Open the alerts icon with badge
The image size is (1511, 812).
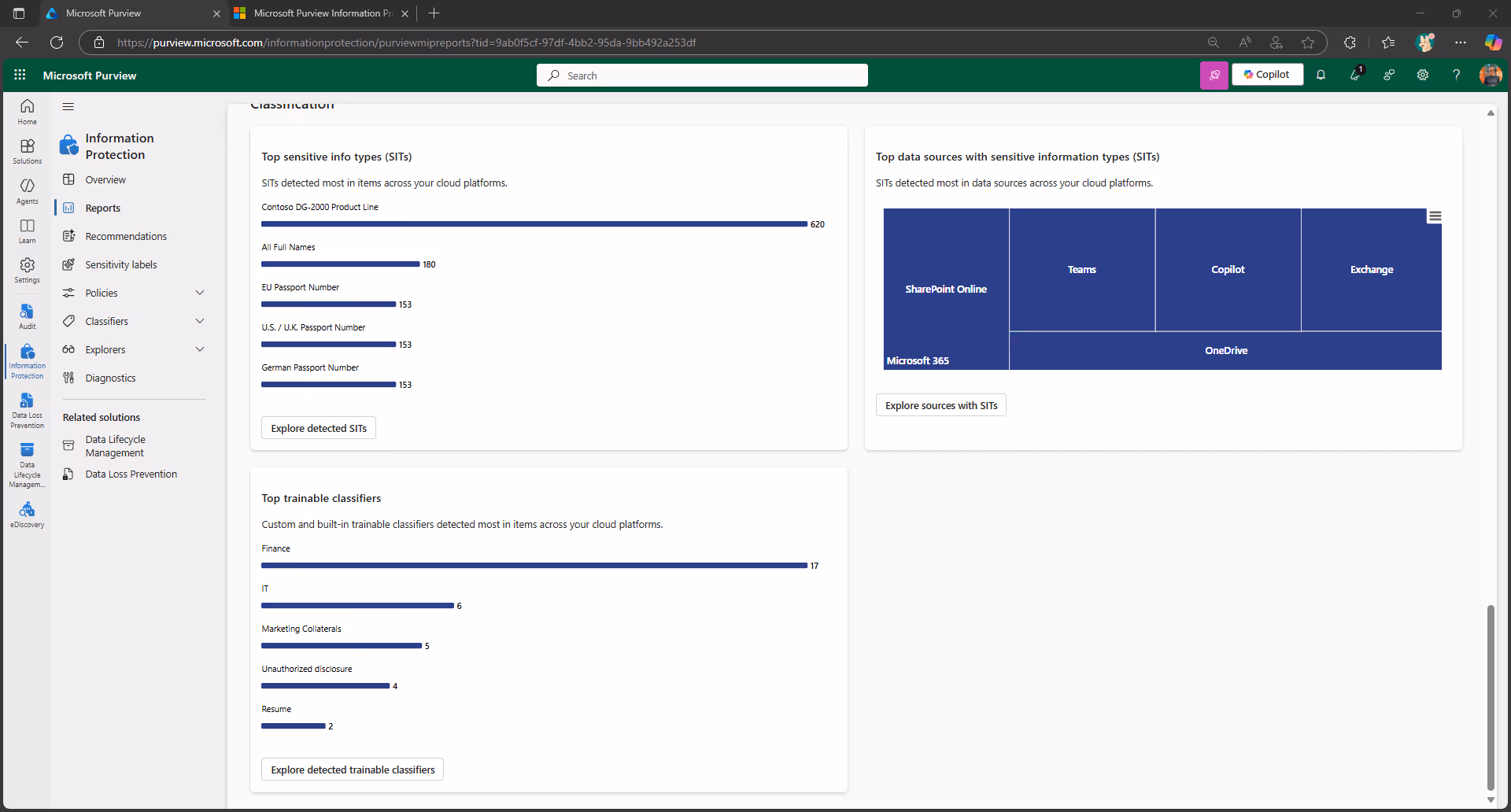coord(1355,75)
